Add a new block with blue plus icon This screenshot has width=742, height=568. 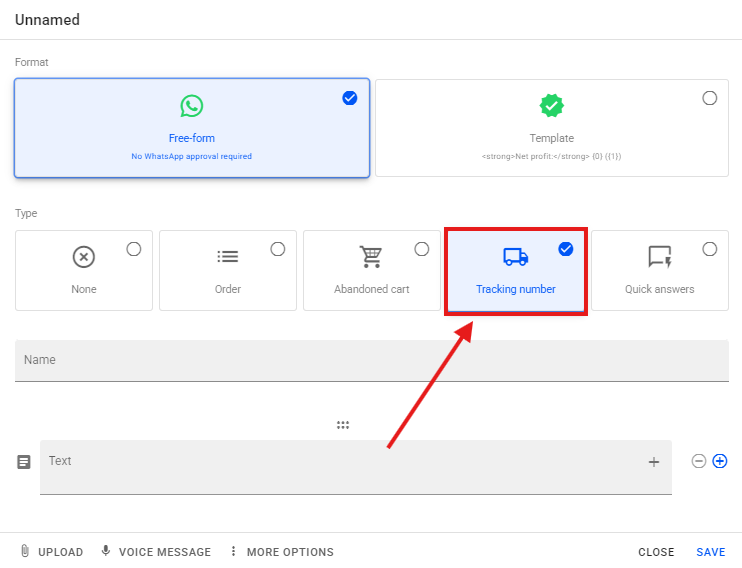point(719,461)
